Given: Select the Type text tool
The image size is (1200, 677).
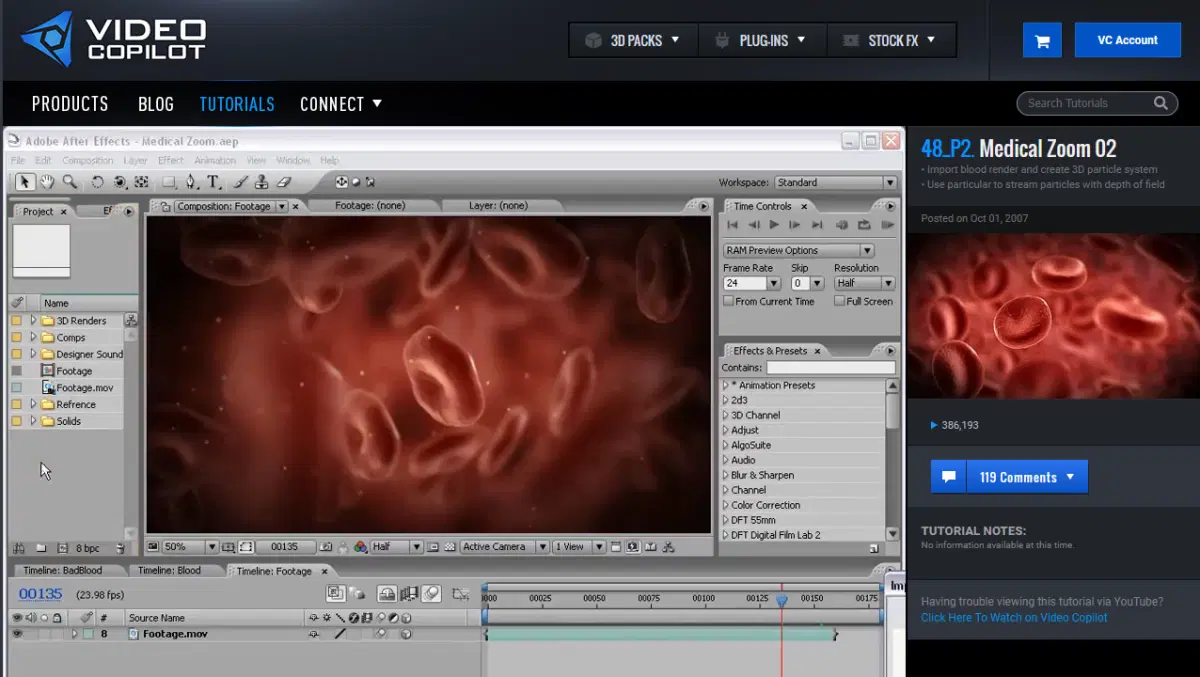Looking at the screenshot, I should [214, 182].
